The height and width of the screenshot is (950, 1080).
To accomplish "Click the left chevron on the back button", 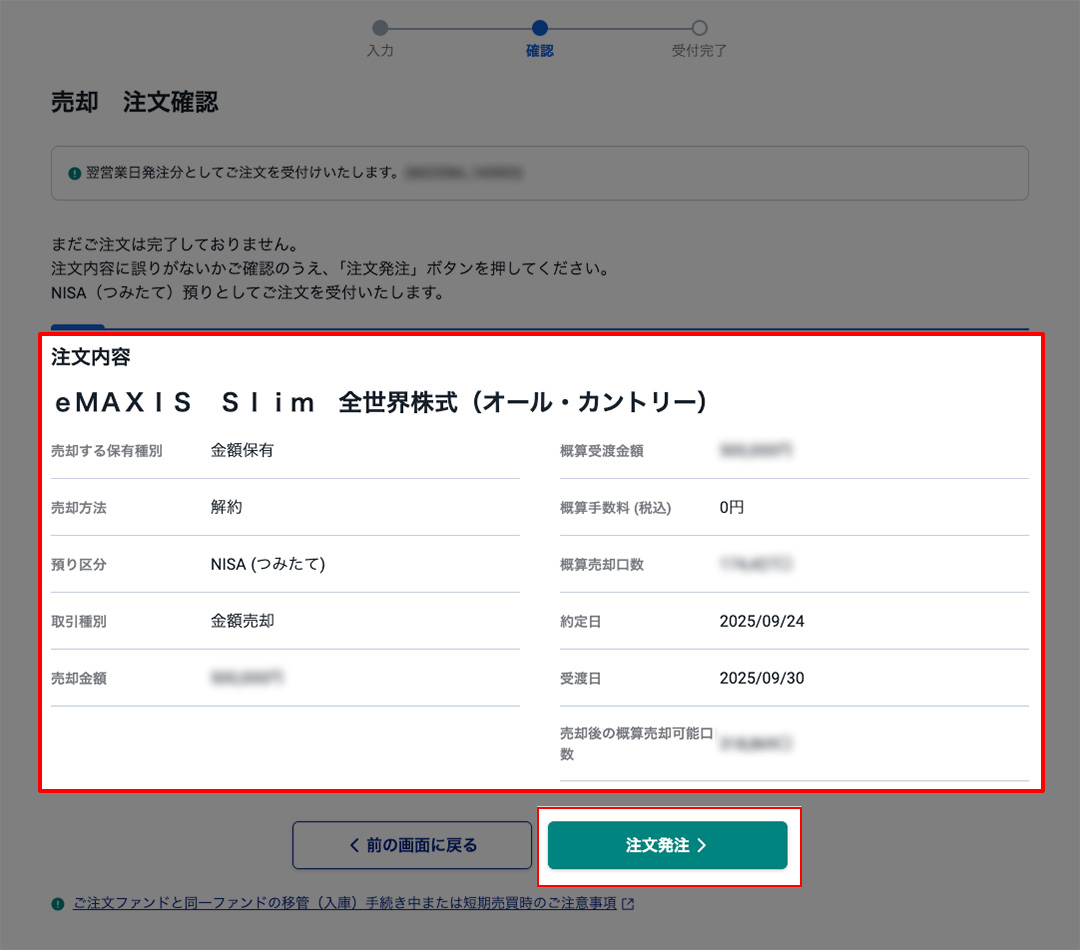I will pyautogui.click(x=354, y=845).
